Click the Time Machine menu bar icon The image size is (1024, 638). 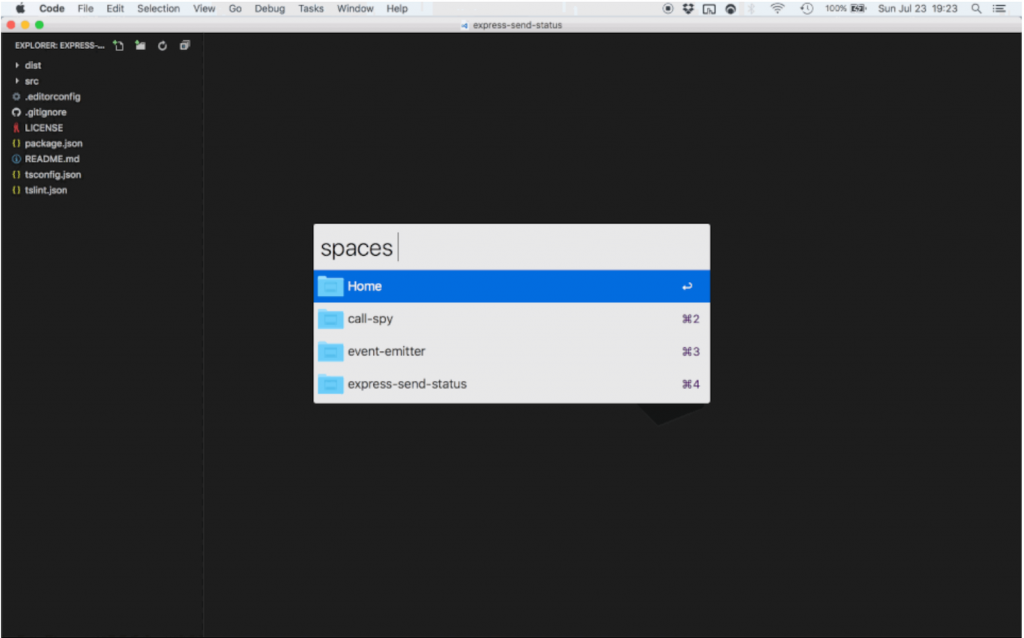click(x=806, y=8)
